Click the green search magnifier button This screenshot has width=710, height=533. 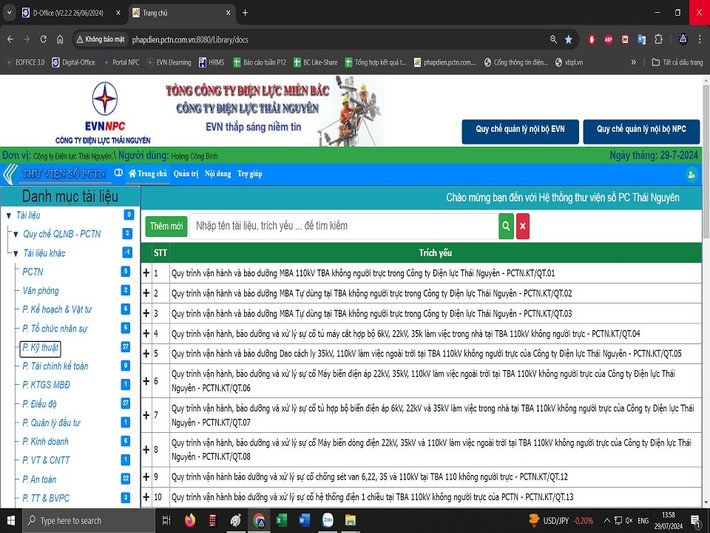pos(506,226)
